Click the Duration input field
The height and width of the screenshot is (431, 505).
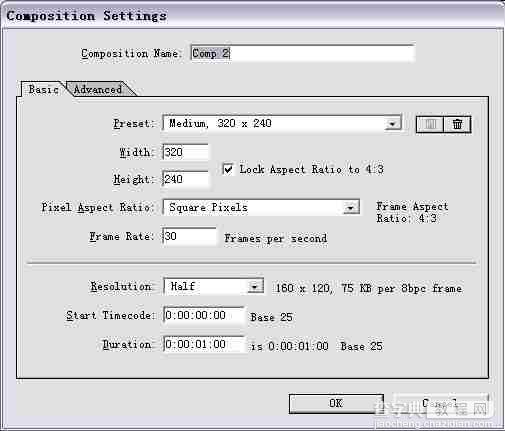tap(204, 344)
